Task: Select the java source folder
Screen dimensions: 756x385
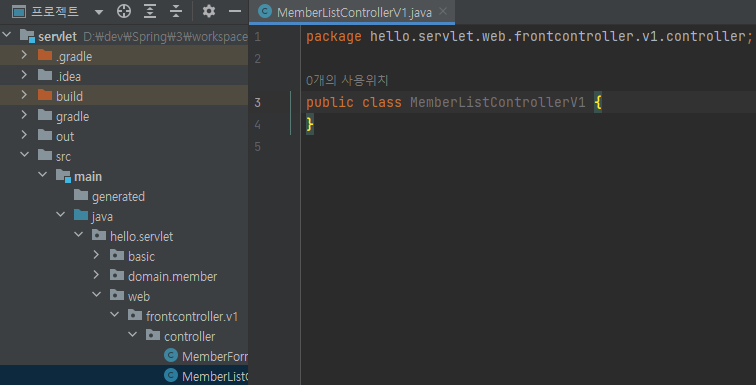Action: click(x=124, y=216)
